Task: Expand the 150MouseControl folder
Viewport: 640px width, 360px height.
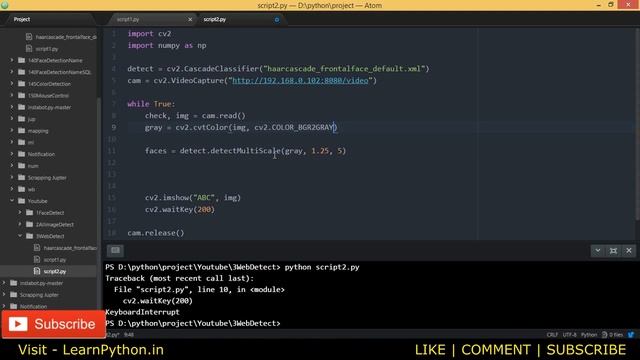Action: (x=11, y=95)
